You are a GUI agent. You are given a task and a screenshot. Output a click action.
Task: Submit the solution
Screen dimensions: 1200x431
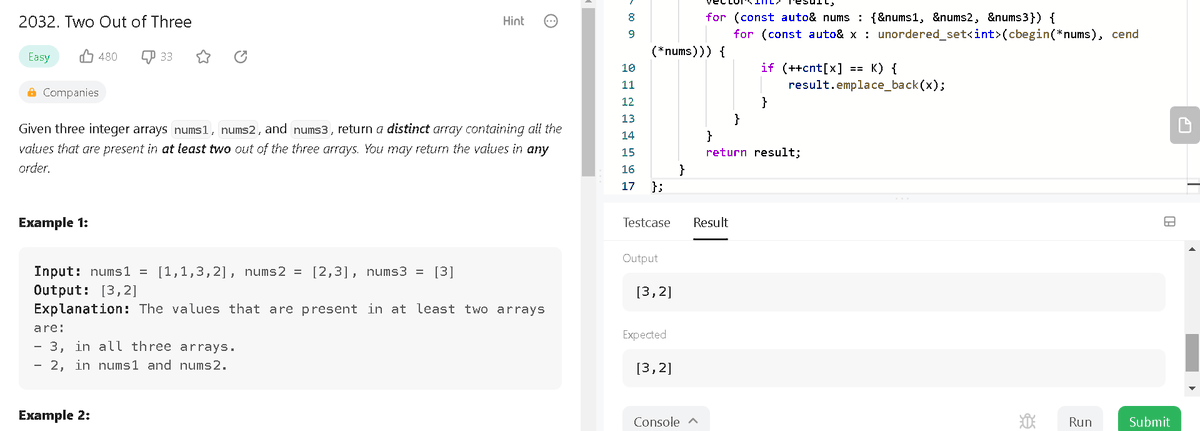(1149, 422)
